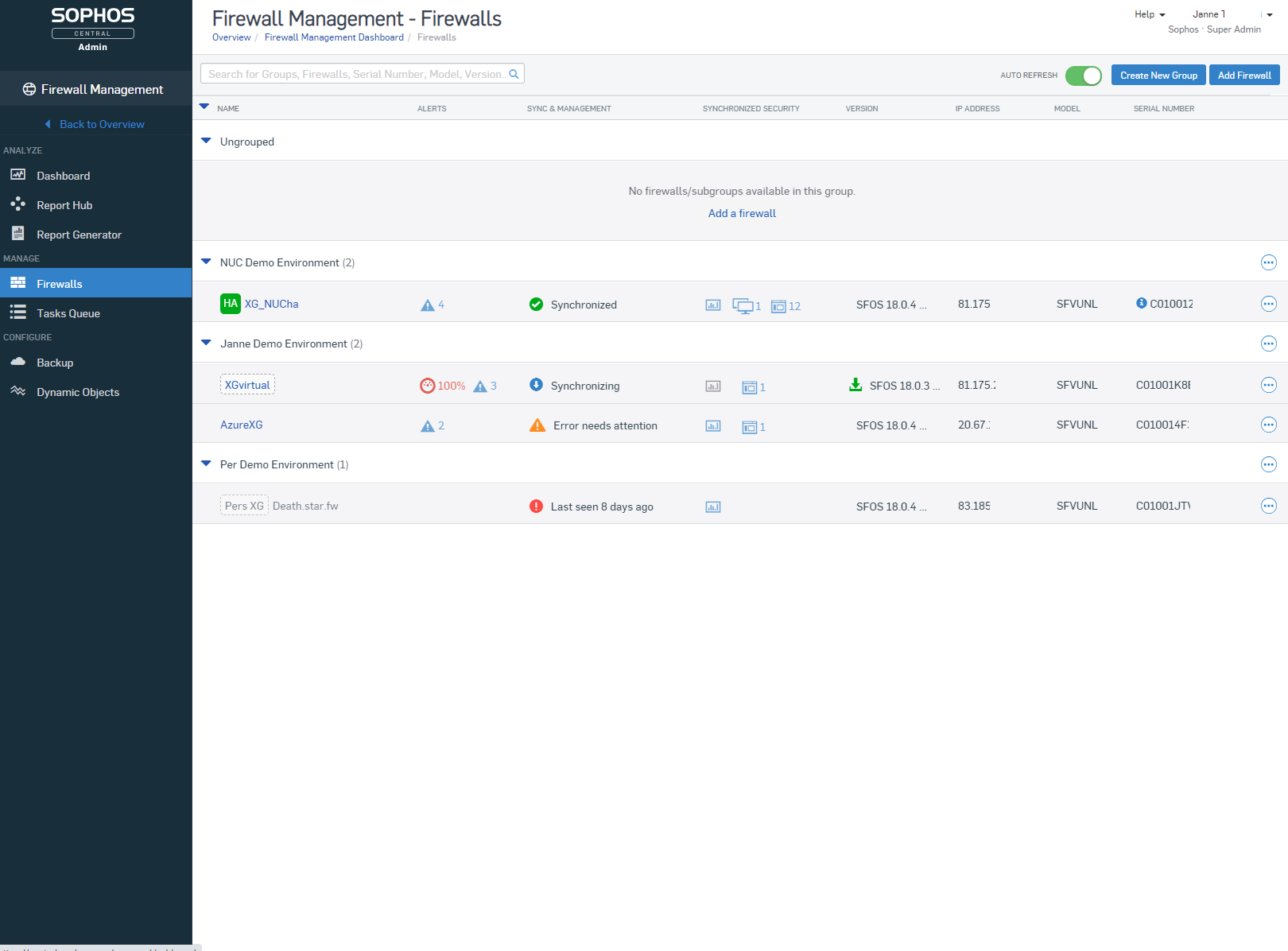Open Per Demo Environment options menu
1288x951 pixels.
pyautogui.click(x=1269, y=464)
